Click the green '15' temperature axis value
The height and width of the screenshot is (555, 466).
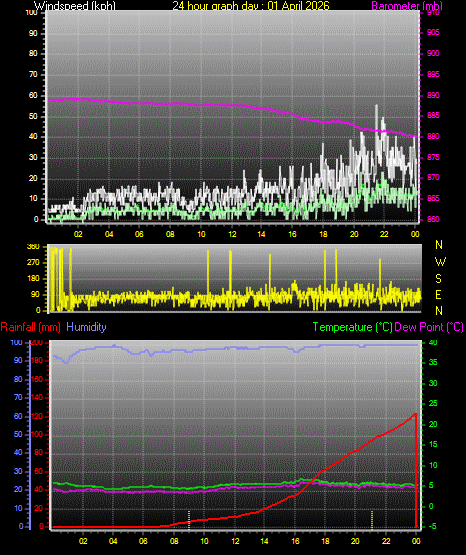pyautogui.click(x=433, y=445)
